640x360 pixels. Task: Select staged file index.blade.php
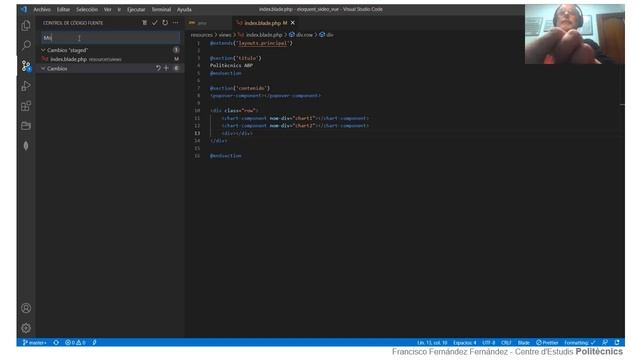(110, 59)
